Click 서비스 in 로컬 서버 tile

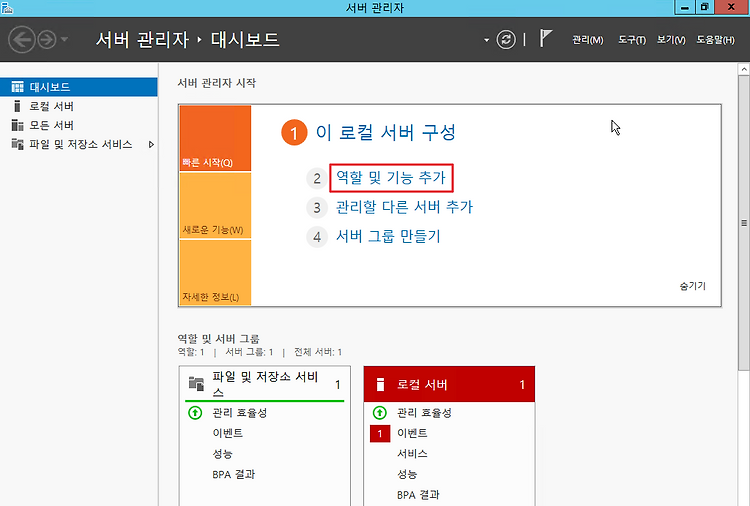point(412,453)
